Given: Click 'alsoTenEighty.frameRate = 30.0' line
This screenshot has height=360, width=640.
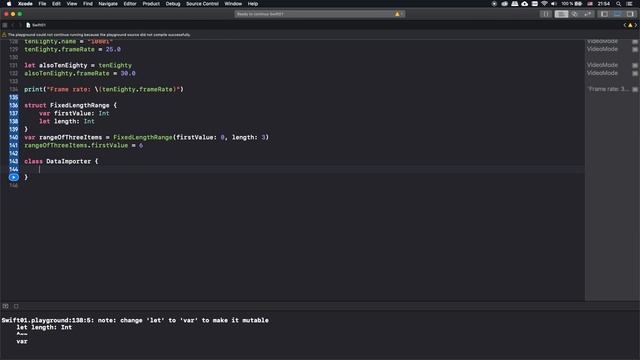Looking at the screenshot, I should tap(80, 73).
